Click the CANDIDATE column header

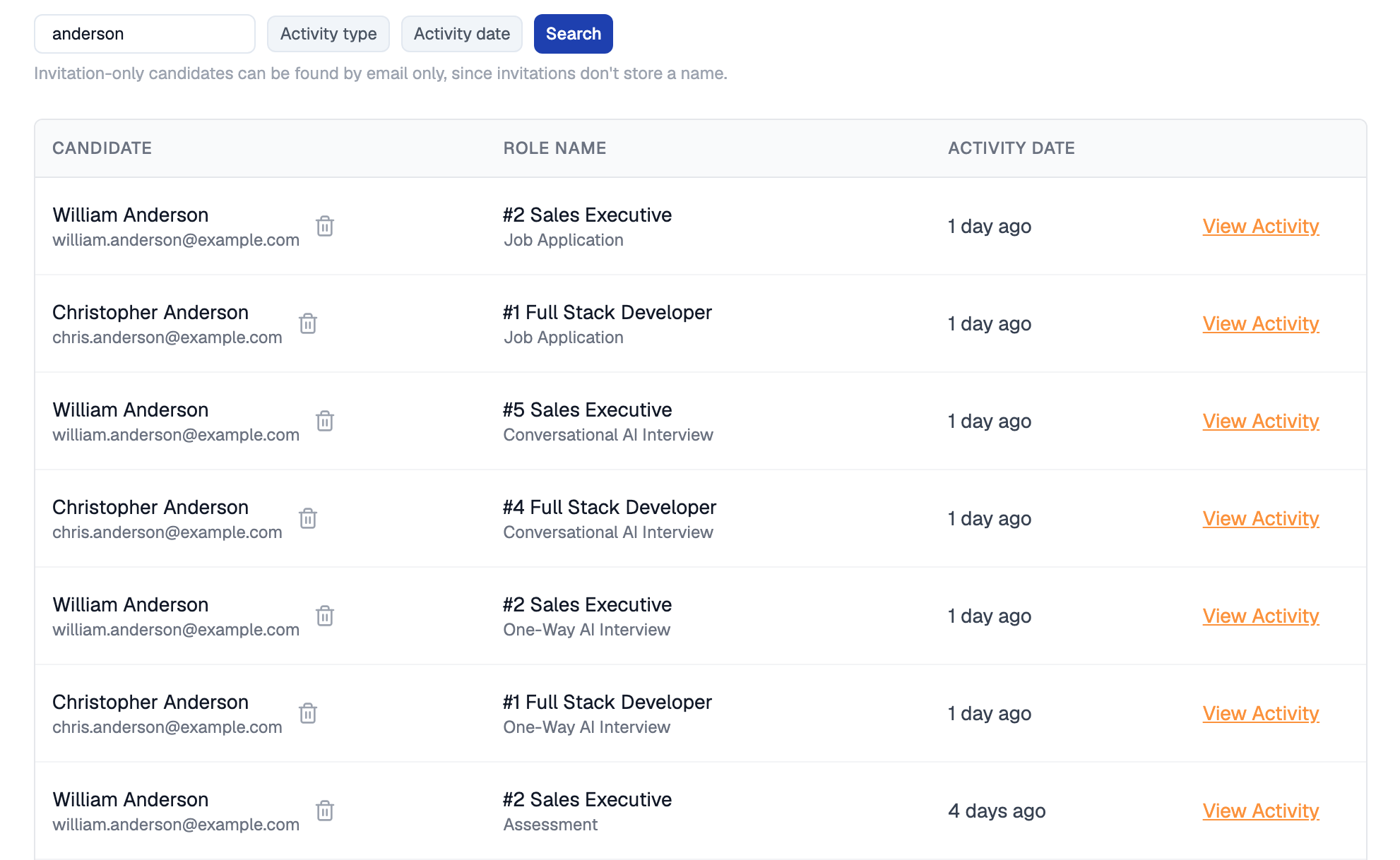102,148
